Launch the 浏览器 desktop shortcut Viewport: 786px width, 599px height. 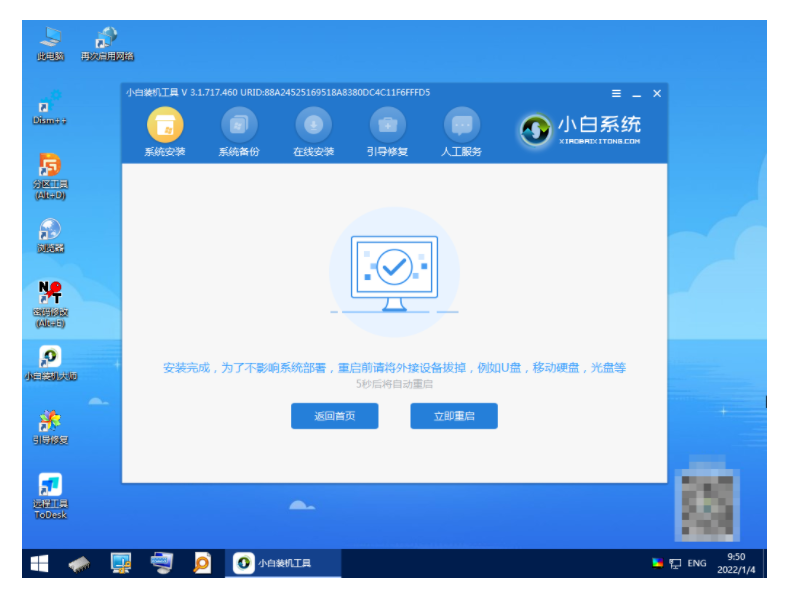(x=50, y=234)
